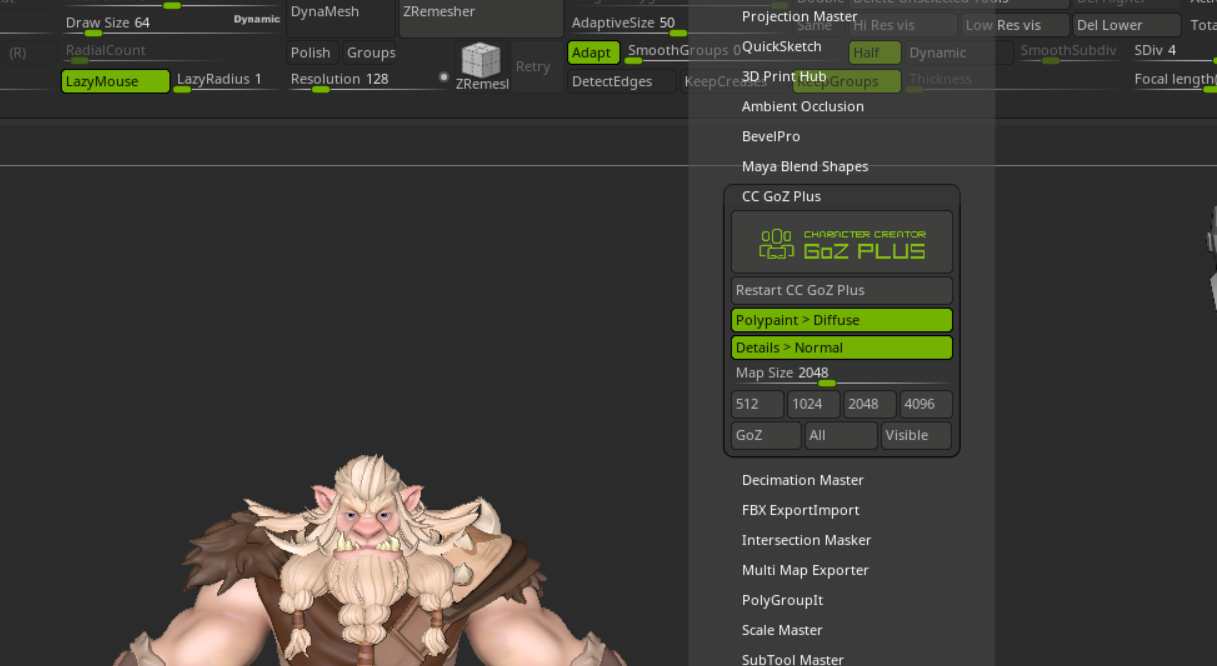
Task: Expand Maya Blend Shapes section
Action: [x=804, y=166]
